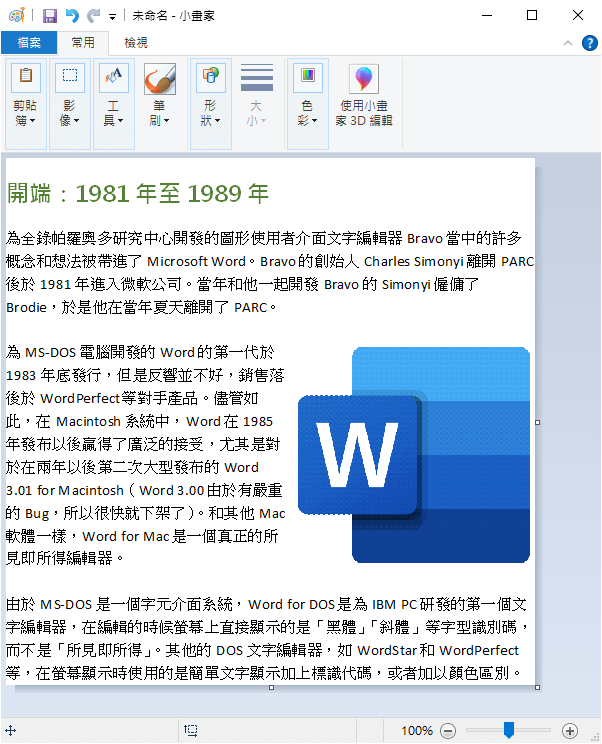Select the 筆刷 brush icon

click(x=160, y=78)
